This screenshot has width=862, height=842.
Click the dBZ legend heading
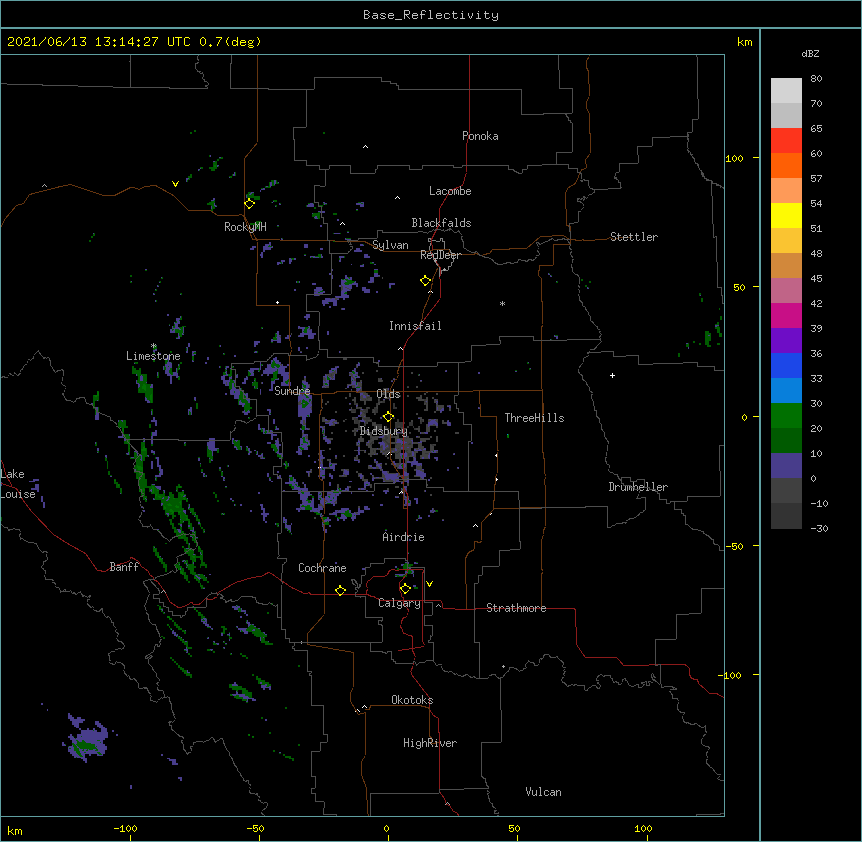(x=810, y=54)
